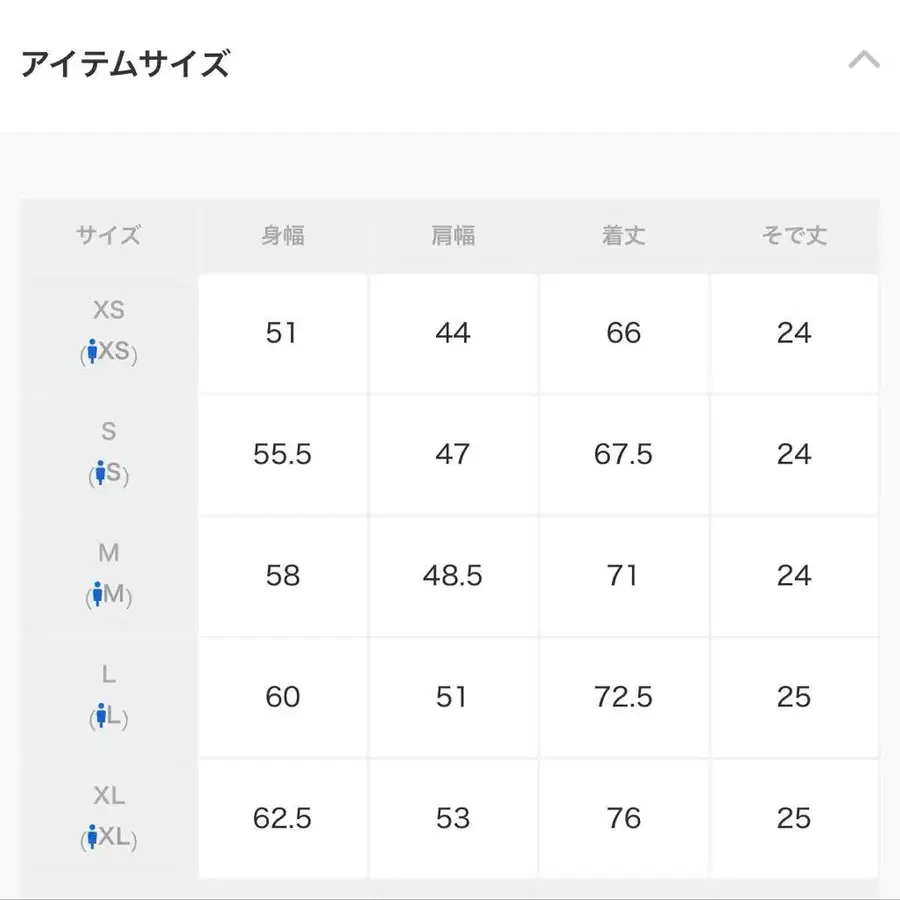This screenshot has width=900, height=900.
Task: Click the blue person icon in S row
Action: pyautogui.click(x=100, y=473)
